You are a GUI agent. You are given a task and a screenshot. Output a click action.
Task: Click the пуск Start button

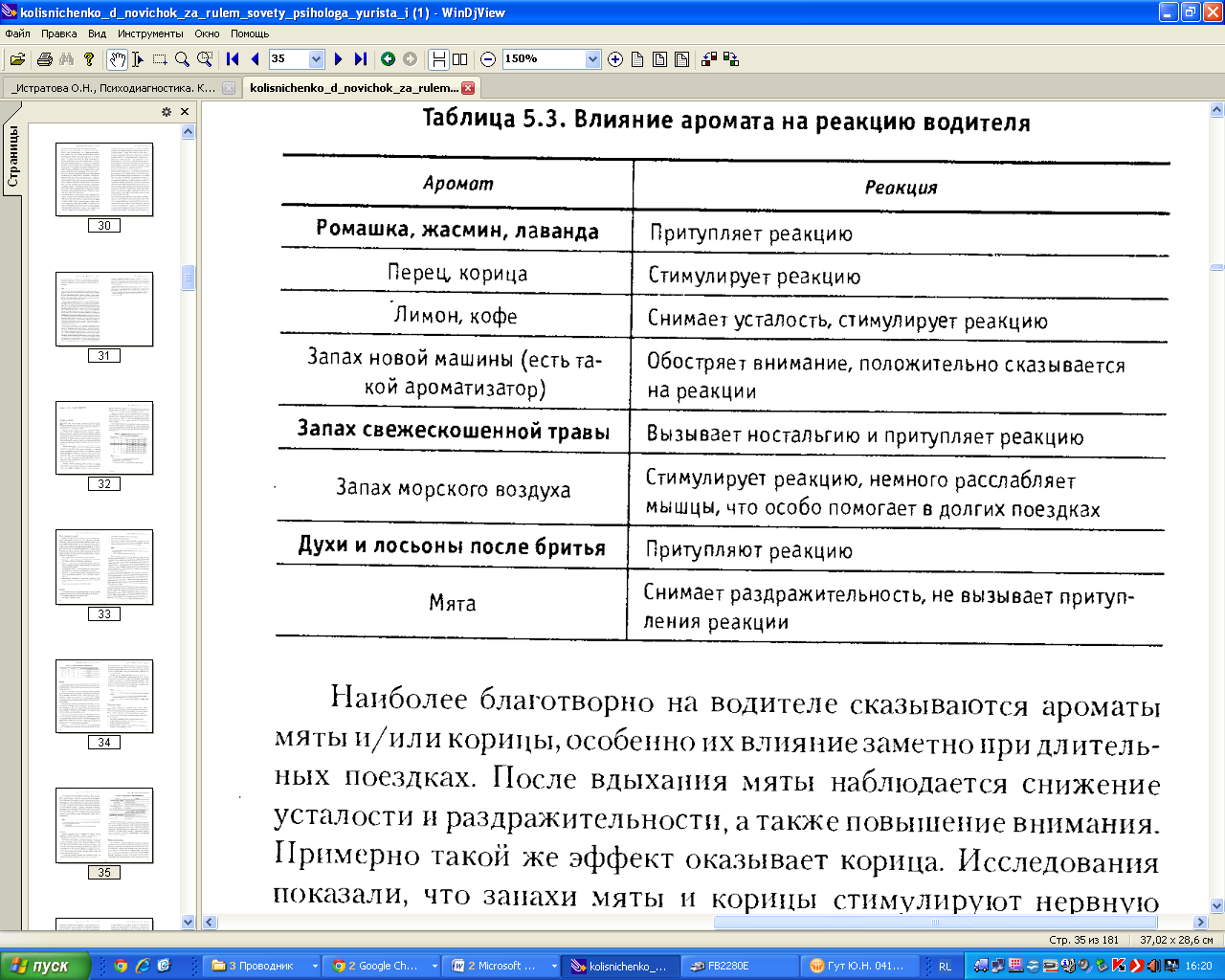click(x=45, y=966)
